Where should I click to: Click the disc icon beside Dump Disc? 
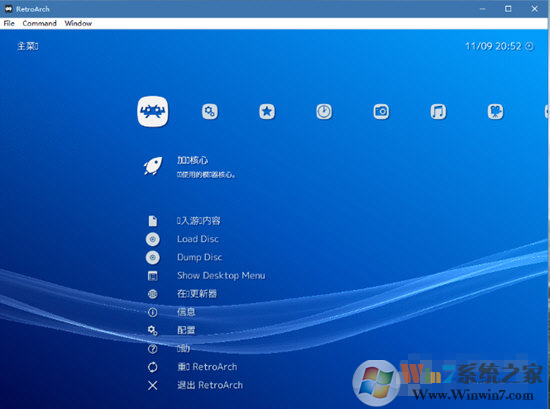point(153,257)
